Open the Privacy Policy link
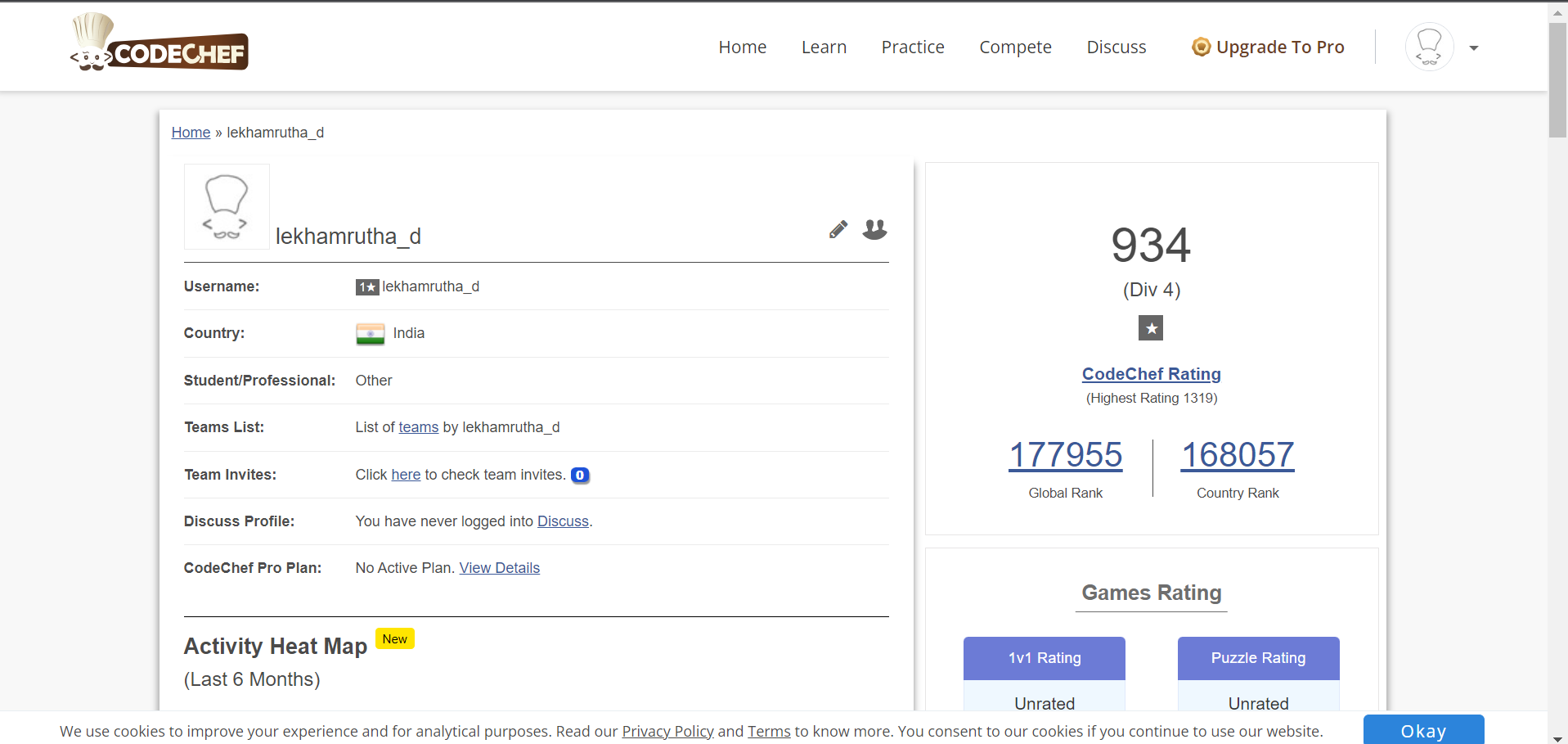Screen dimensions: 1568x744 click(x=667, y=731)
